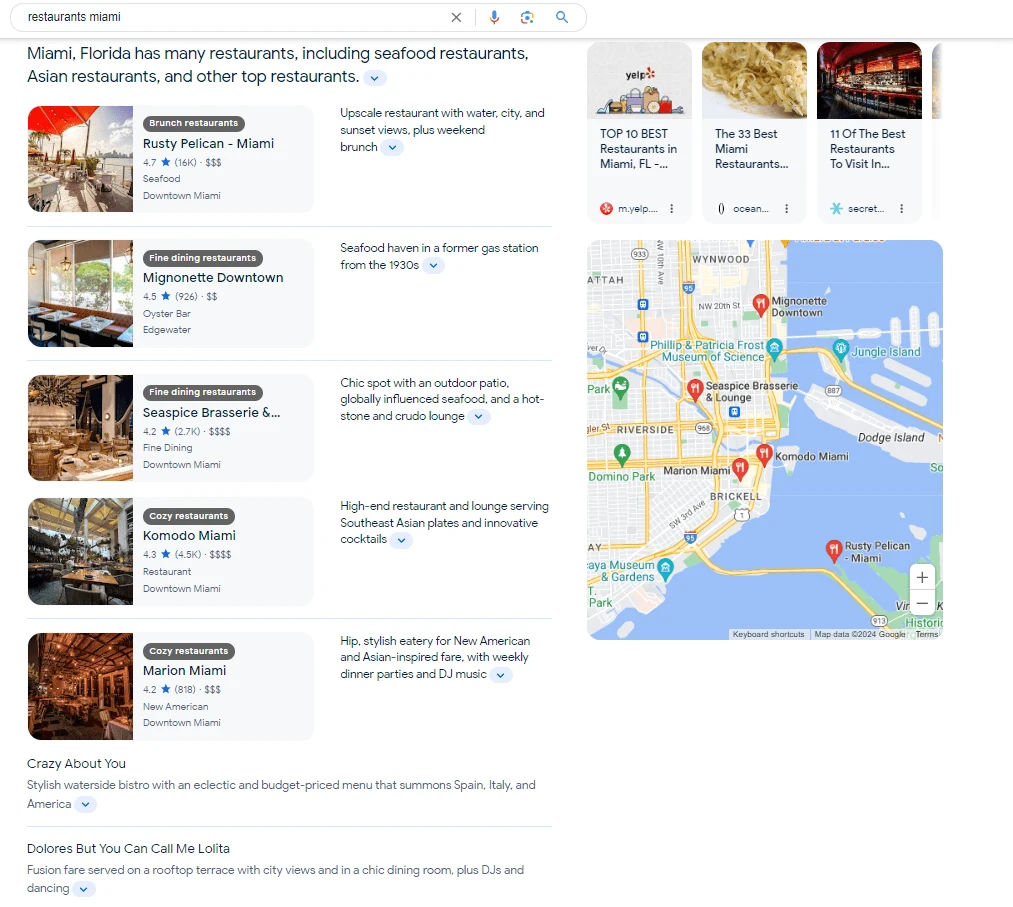Select the Rusty Pelican map pin
The width and height of the screenshot is (1013, 907).
coord(834,550)
